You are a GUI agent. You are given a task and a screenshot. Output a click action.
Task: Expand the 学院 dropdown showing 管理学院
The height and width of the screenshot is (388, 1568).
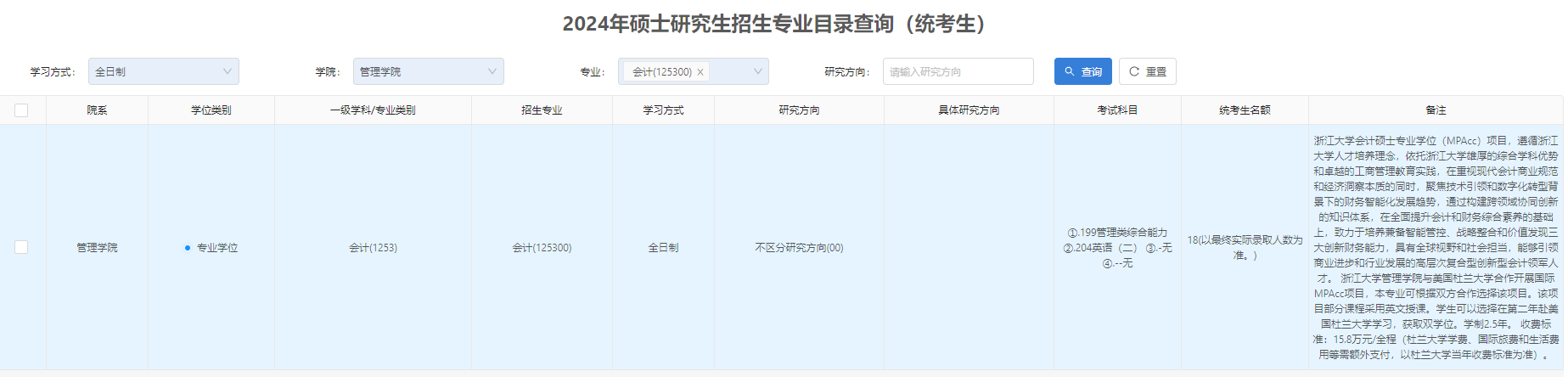point(428,72)
